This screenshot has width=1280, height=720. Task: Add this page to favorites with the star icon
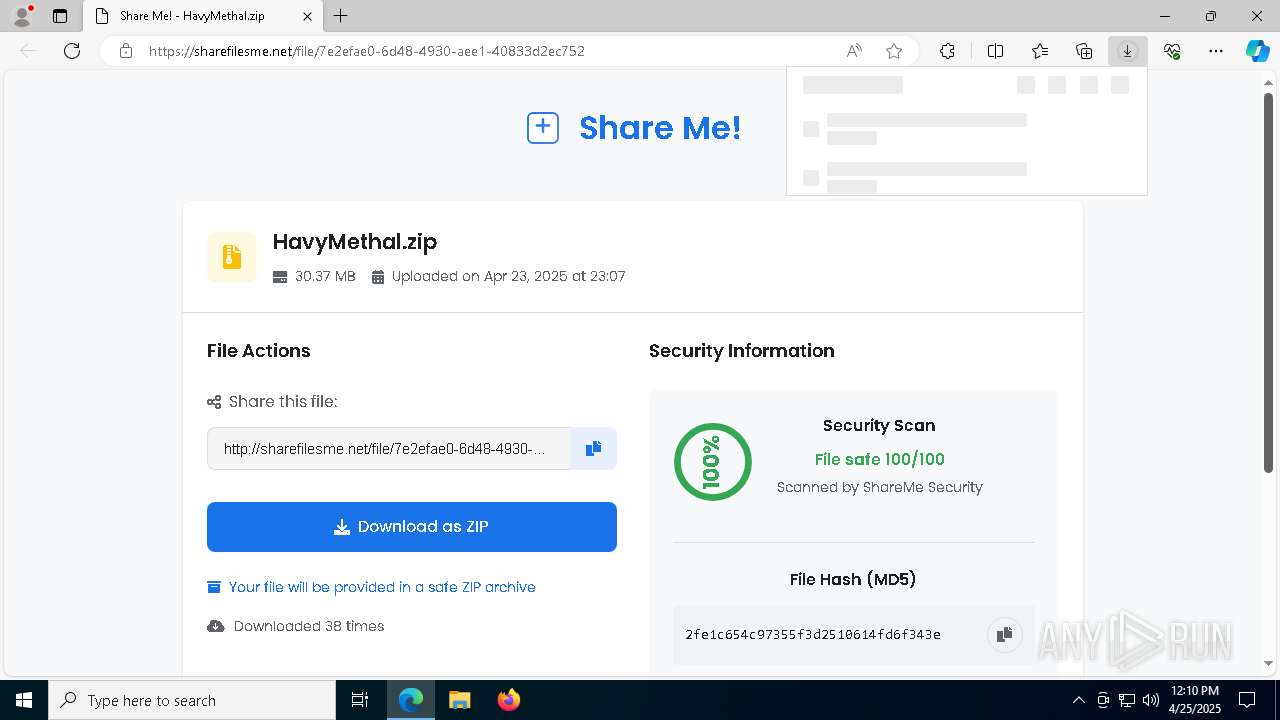(x=894, y=51)
